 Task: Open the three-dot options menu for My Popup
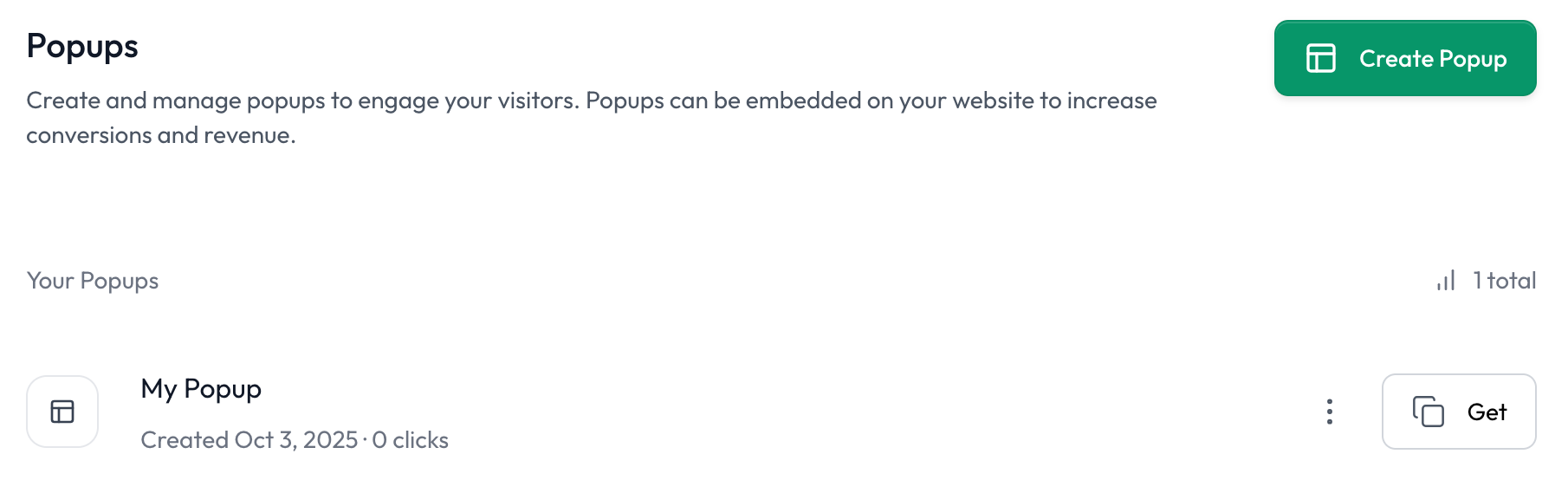tap(1329, 412)
